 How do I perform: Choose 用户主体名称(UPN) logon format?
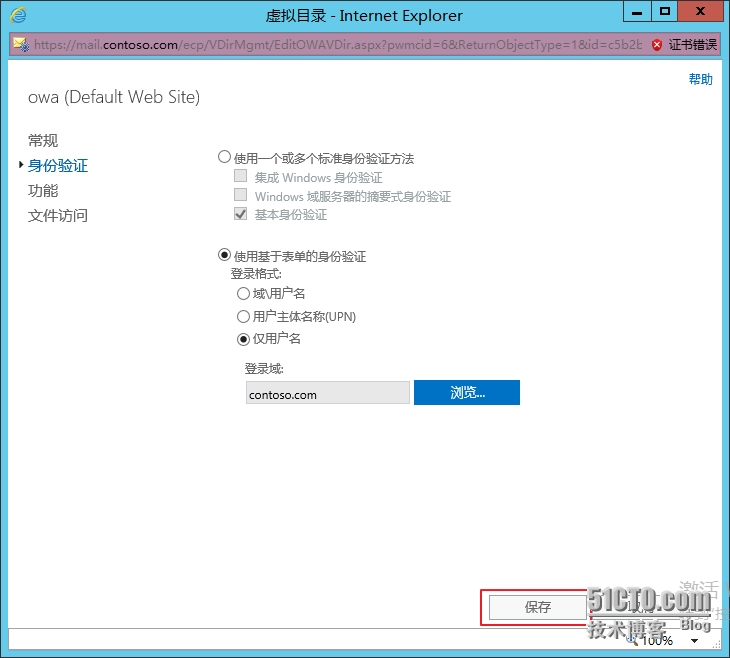pos(243,316)
